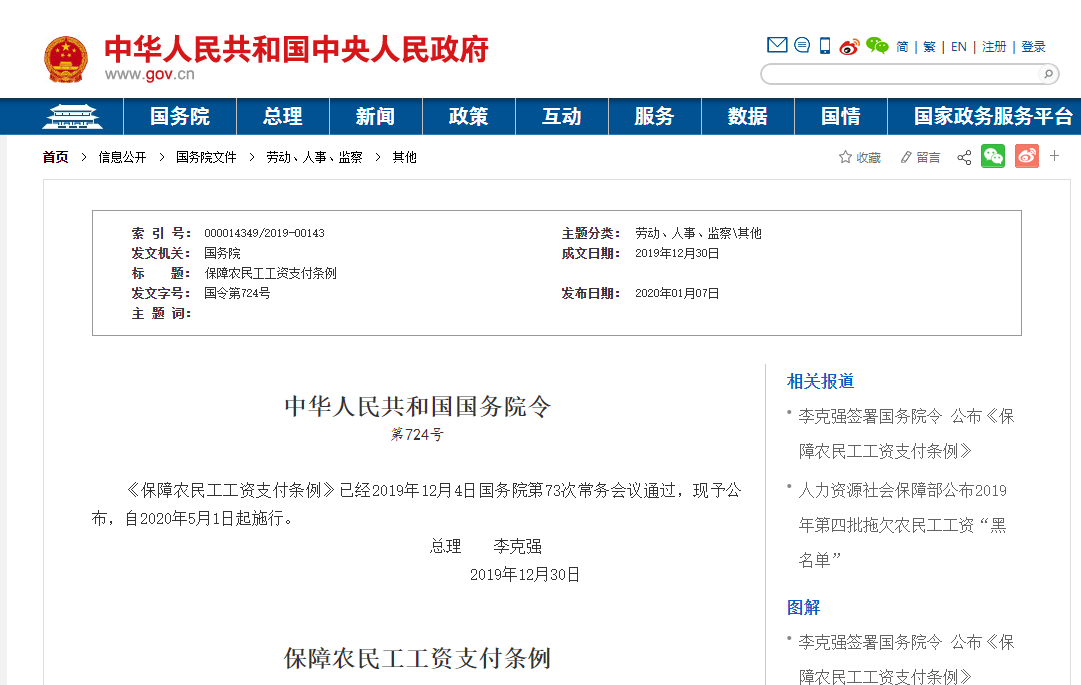Click the Tiananmen home icon in navbar
Screen dimensions: 1081x685
(72, 116)
